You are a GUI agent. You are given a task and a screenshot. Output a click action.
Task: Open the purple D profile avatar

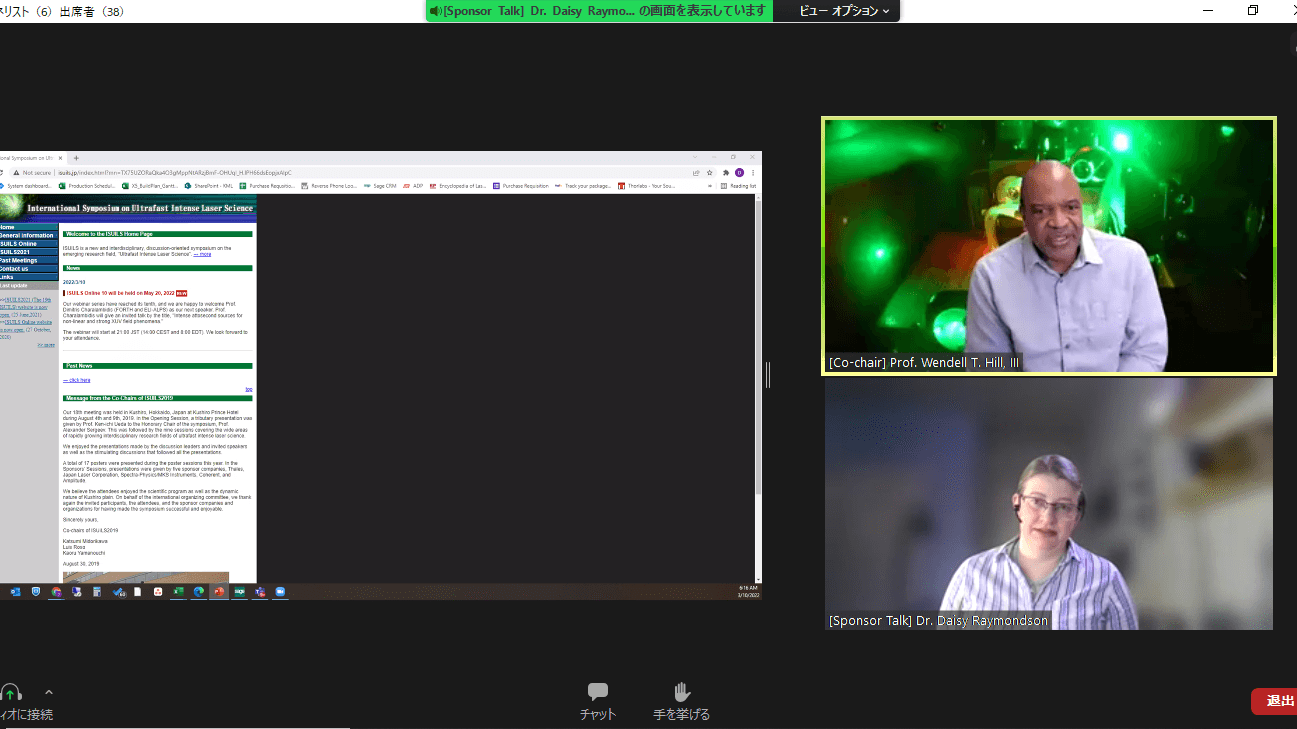coord(739,173)
